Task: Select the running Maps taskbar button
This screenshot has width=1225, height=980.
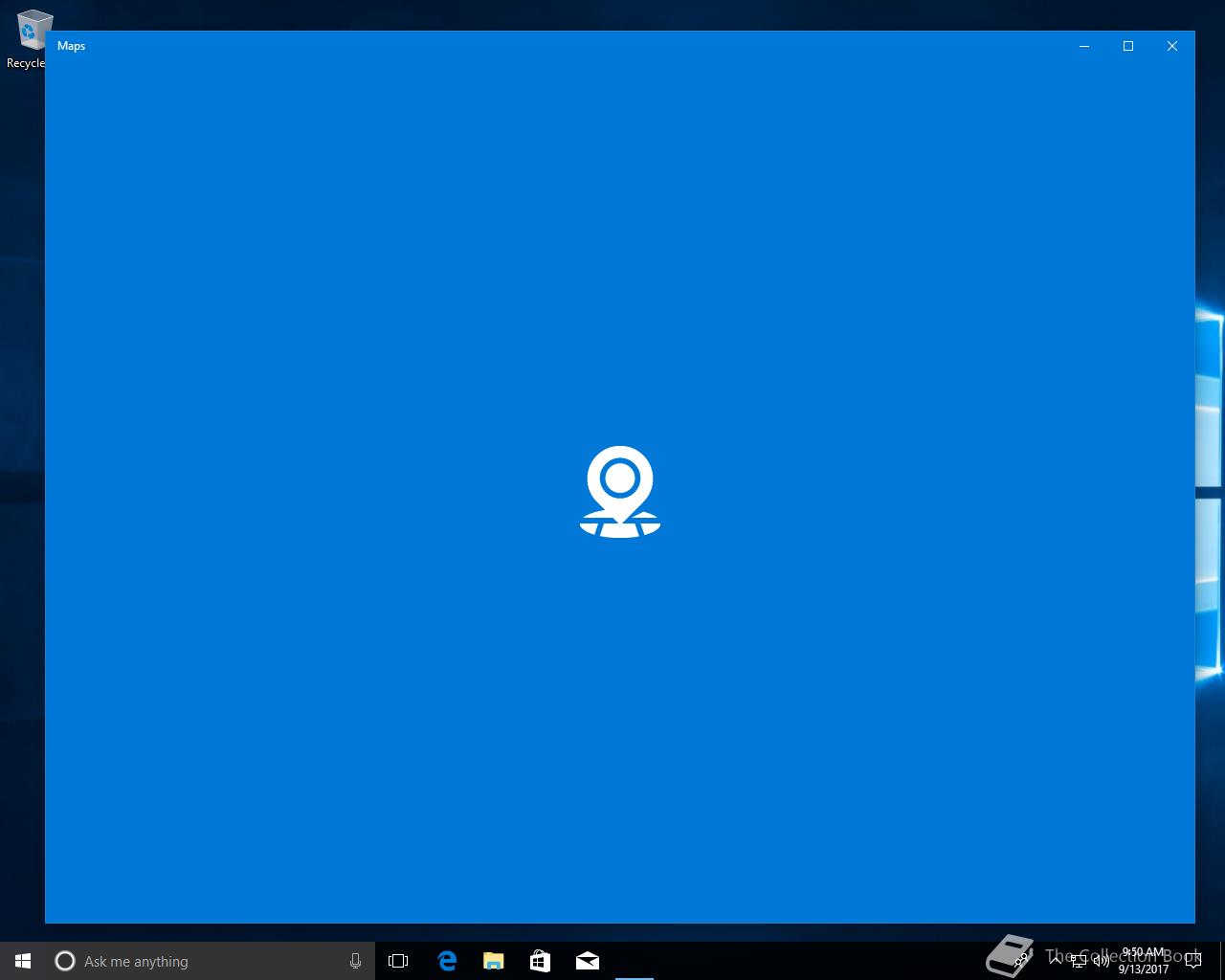Action: [x=634, y=961]
